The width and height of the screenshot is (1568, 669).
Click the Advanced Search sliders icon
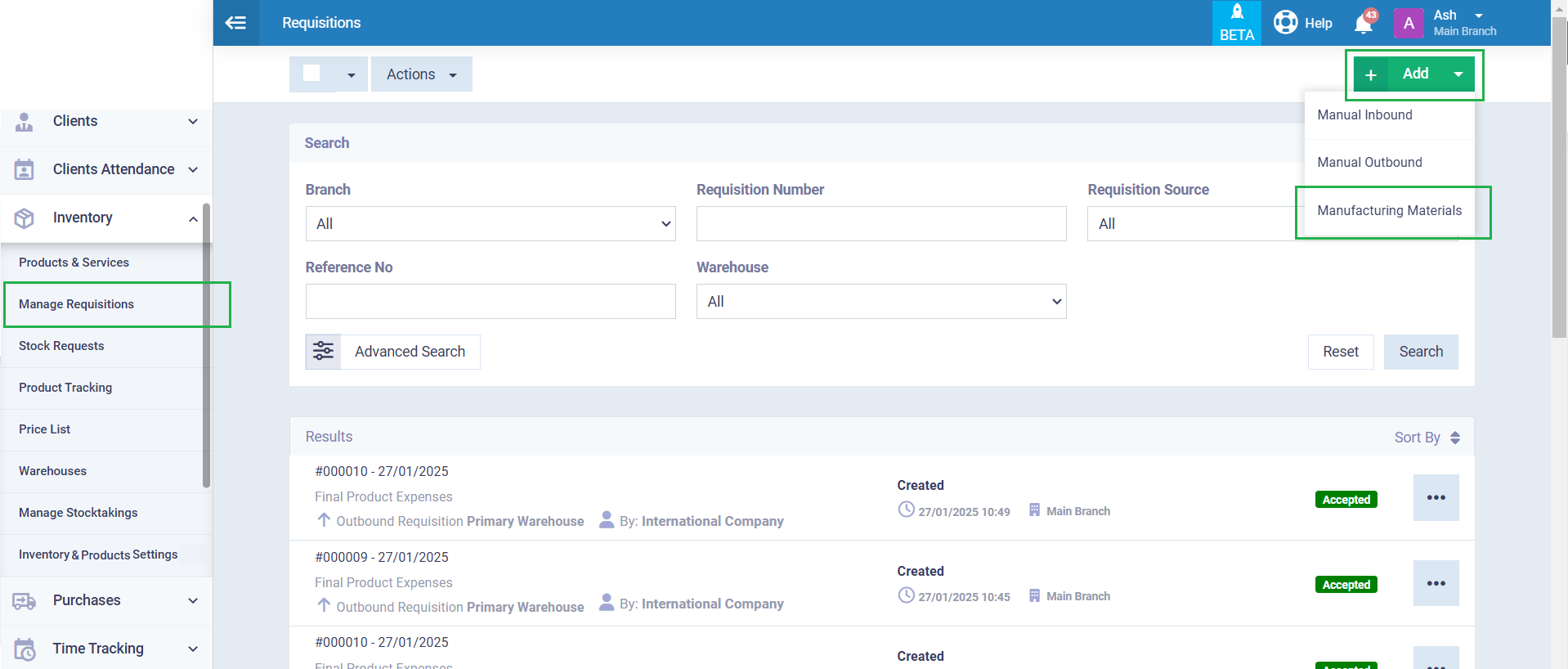click(324, 352)
